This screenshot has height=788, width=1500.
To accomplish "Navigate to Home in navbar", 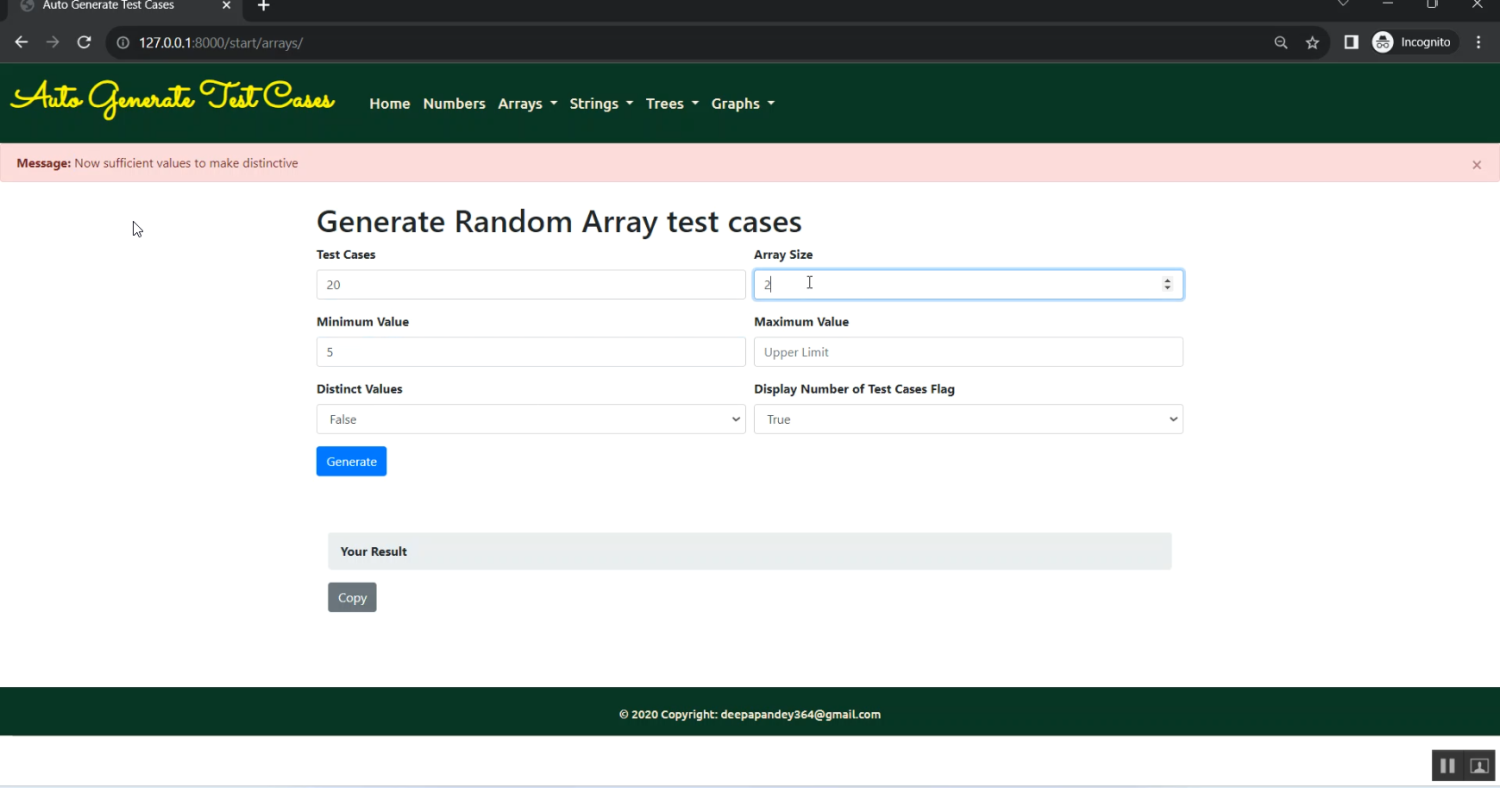I will (389, 104).
